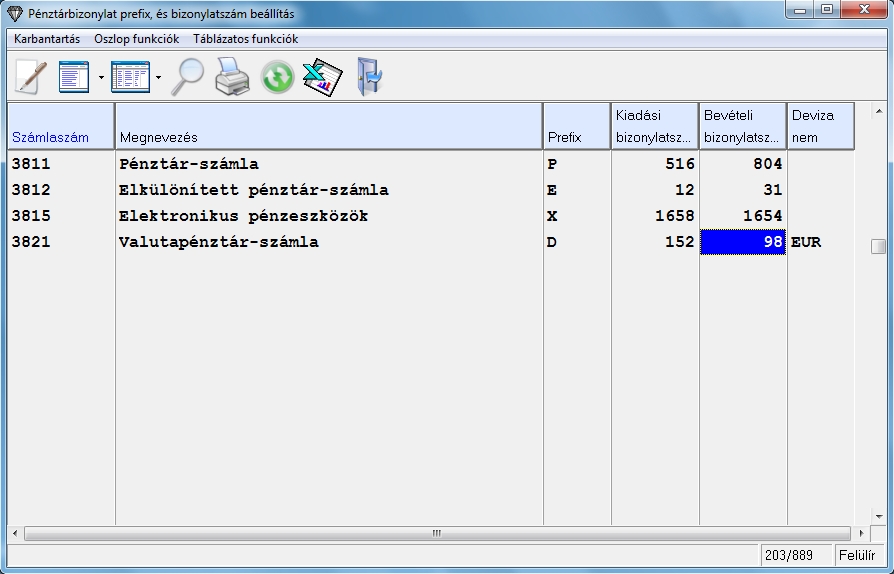
Task: Export the table to Excel
Action: [x=322, y=77]
